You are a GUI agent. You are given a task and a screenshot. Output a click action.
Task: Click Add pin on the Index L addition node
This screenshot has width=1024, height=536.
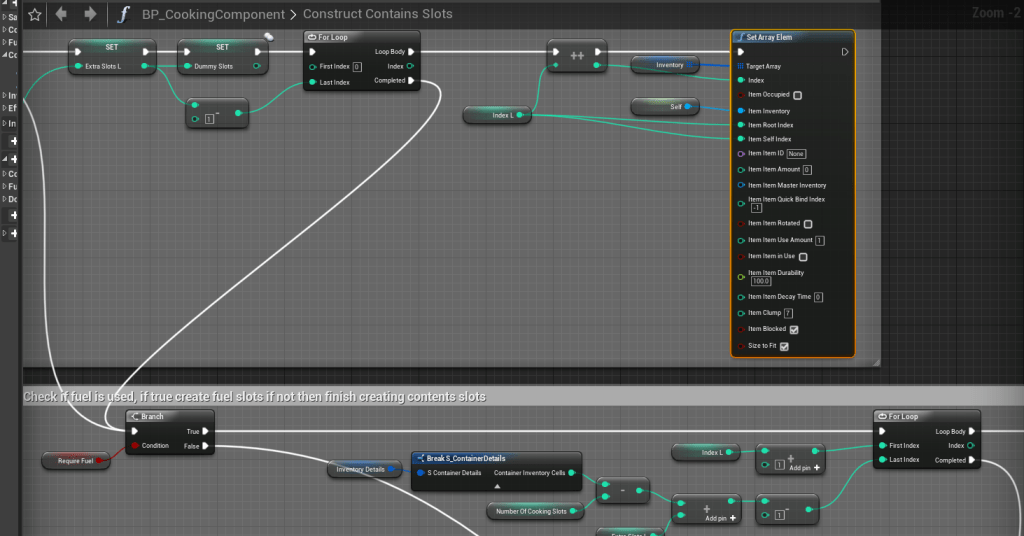click(x=805, y=467)
